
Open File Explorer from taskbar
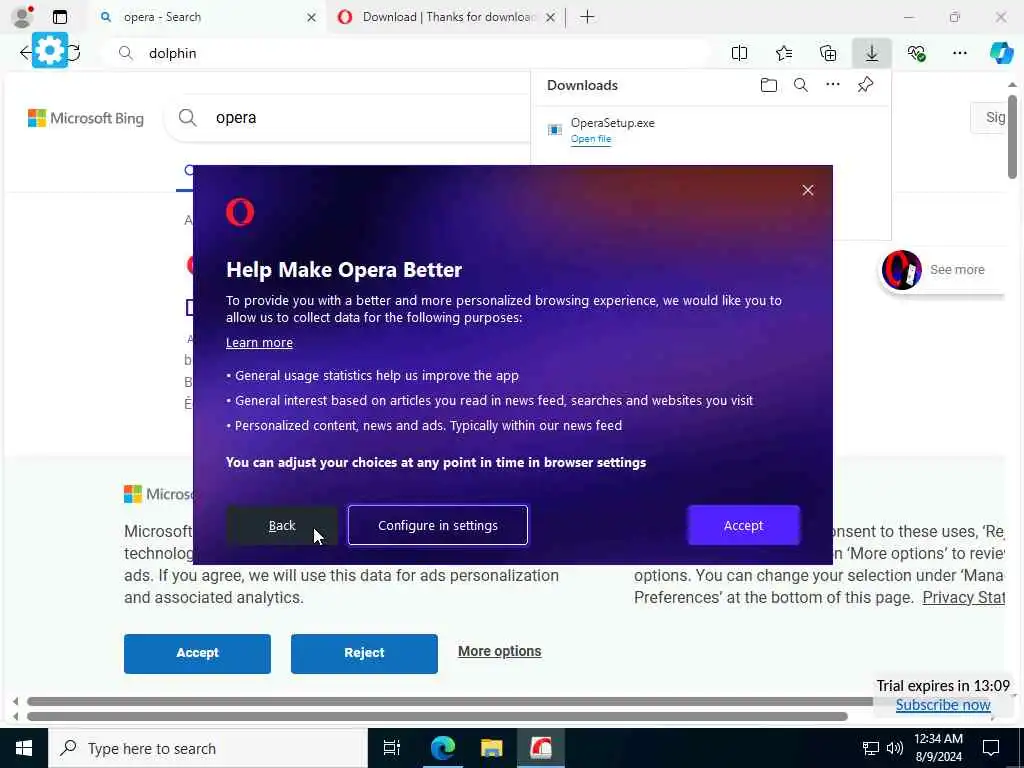492,748
